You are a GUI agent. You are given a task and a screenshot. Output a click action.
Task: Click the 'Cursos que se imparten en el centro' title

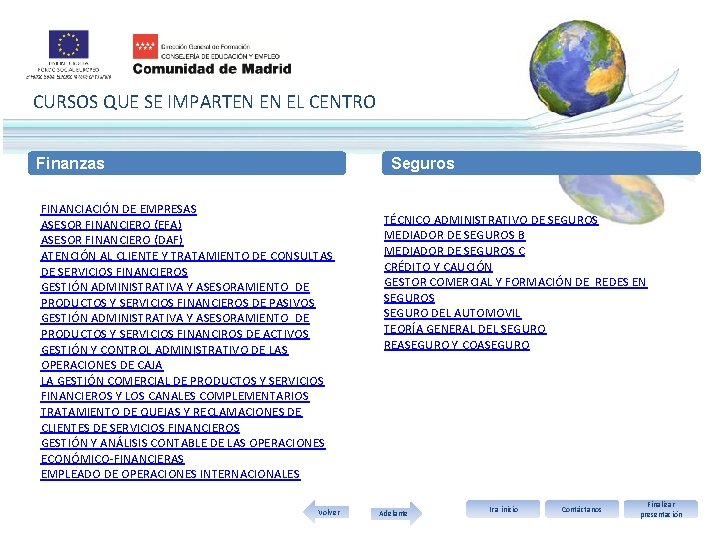click(x=204, y=102)
